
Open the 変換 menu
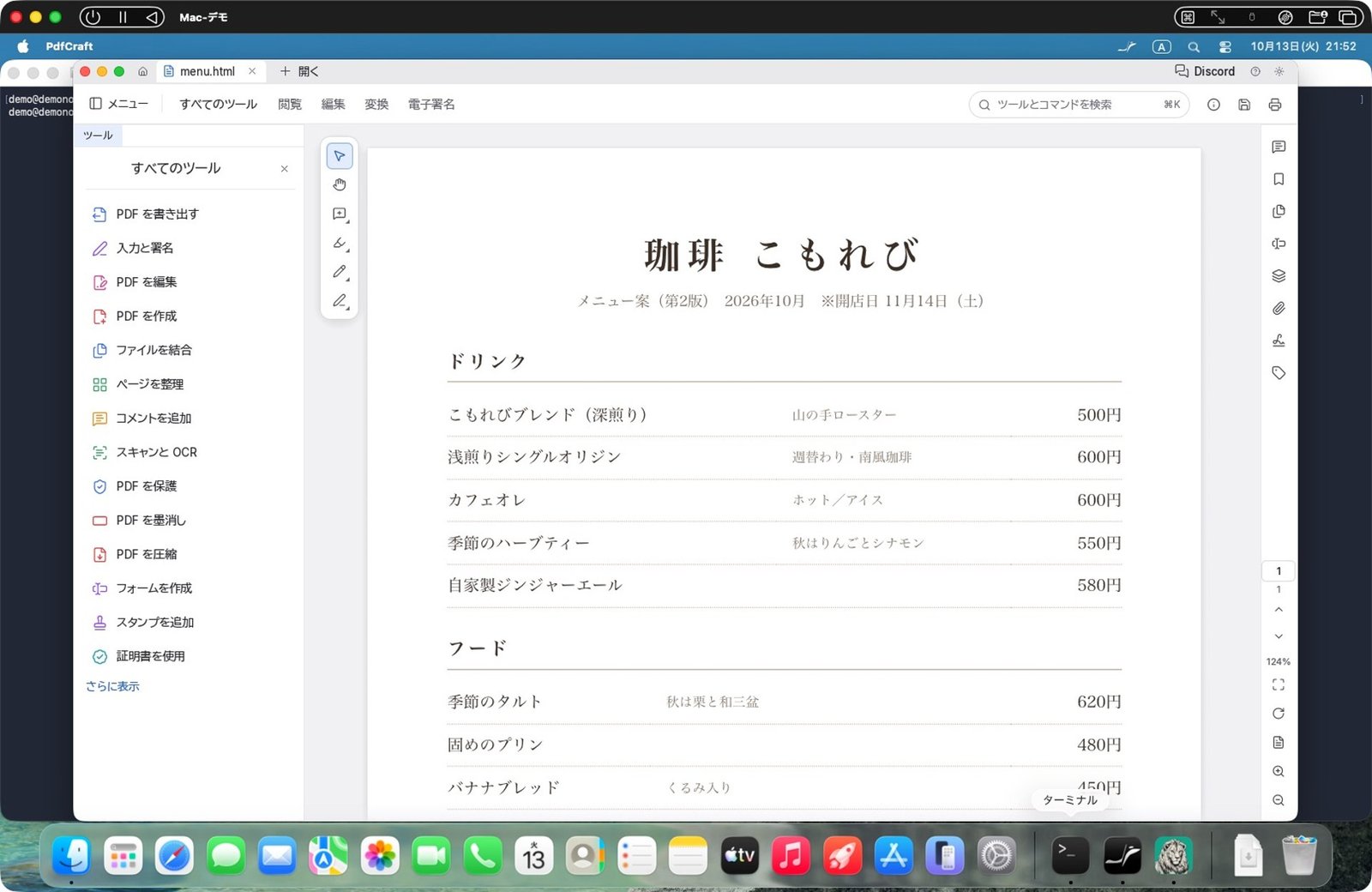(376, 104)
